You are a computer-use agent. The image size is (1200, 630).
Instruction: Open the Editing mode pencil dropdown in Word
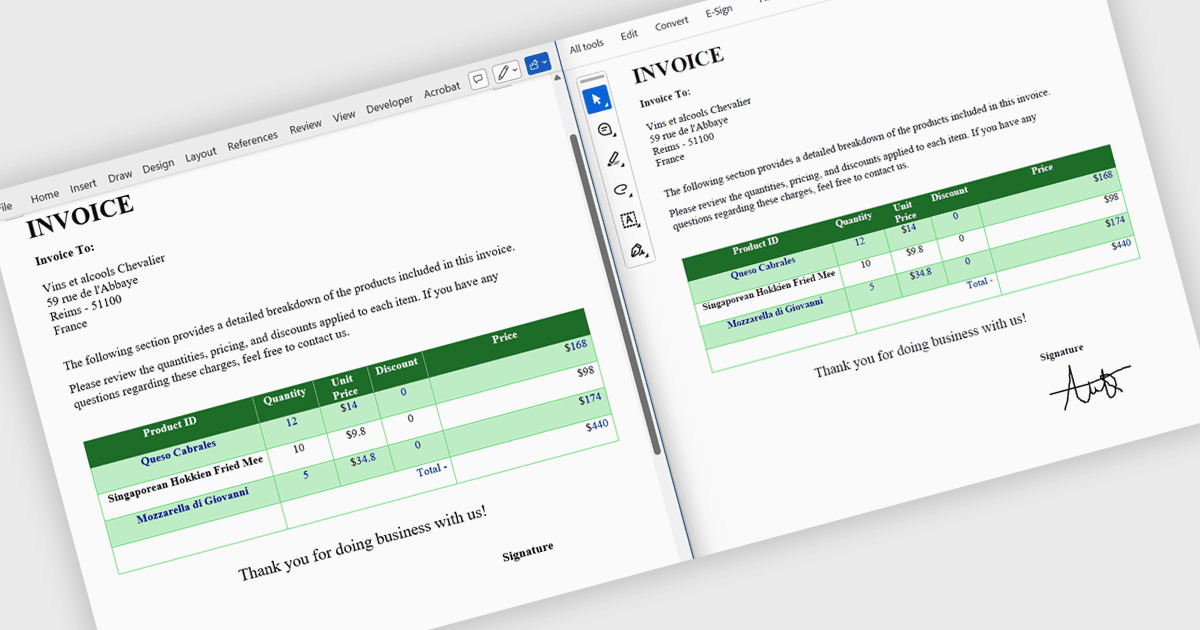coord(507,72)
